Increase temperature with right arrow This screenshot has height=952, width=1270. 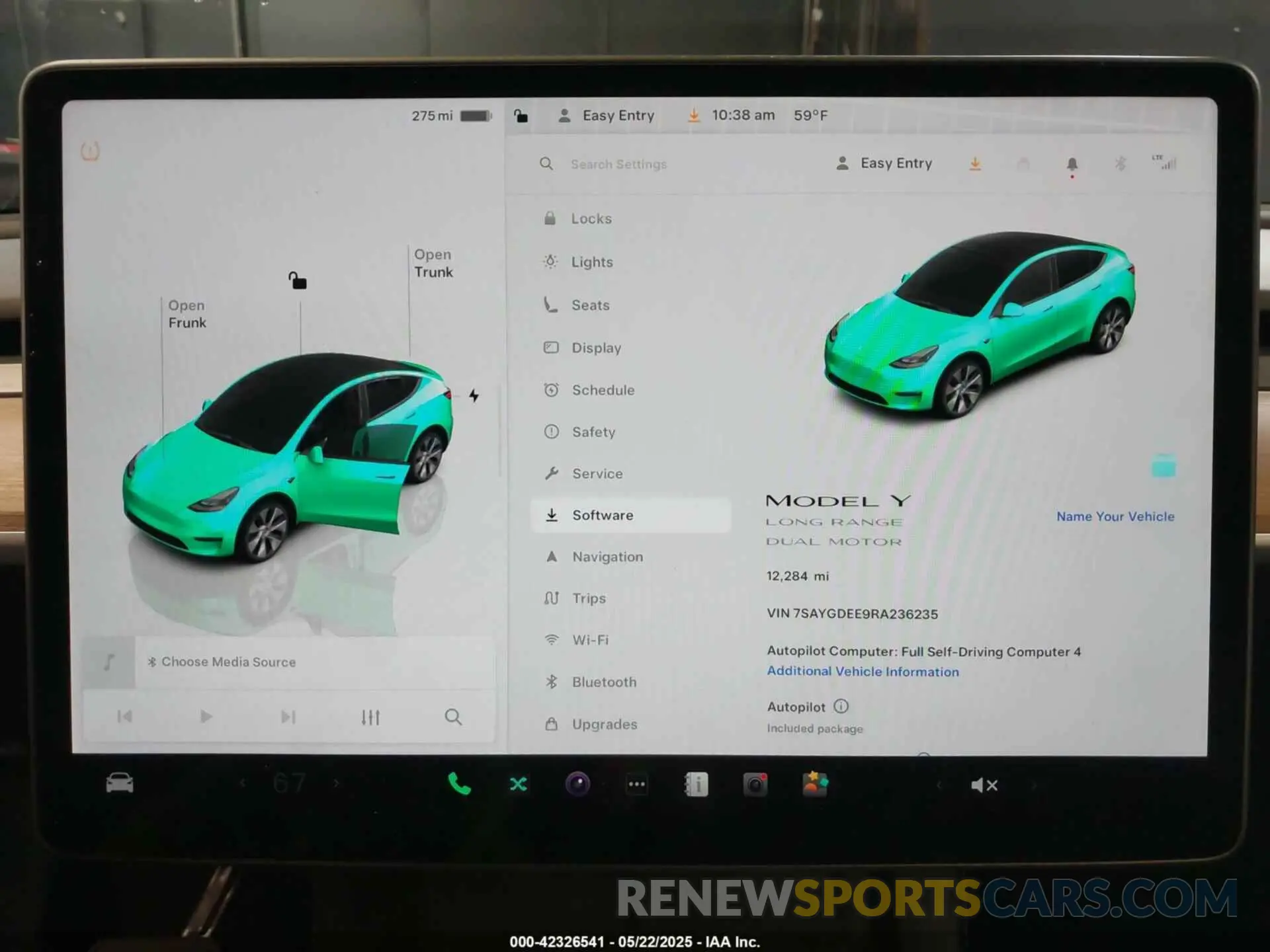pyautogui.click(x=337, y=783)
